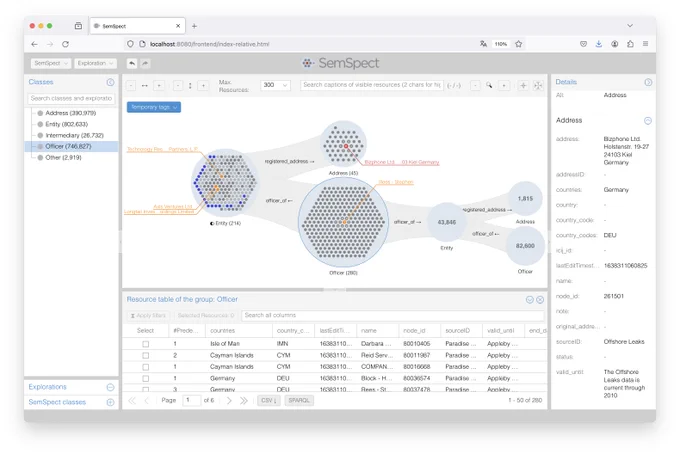Viewport: 680px width, 454px height.
Task: Minimize the resource table with chevron icon
Action: (x=530, y=300)
